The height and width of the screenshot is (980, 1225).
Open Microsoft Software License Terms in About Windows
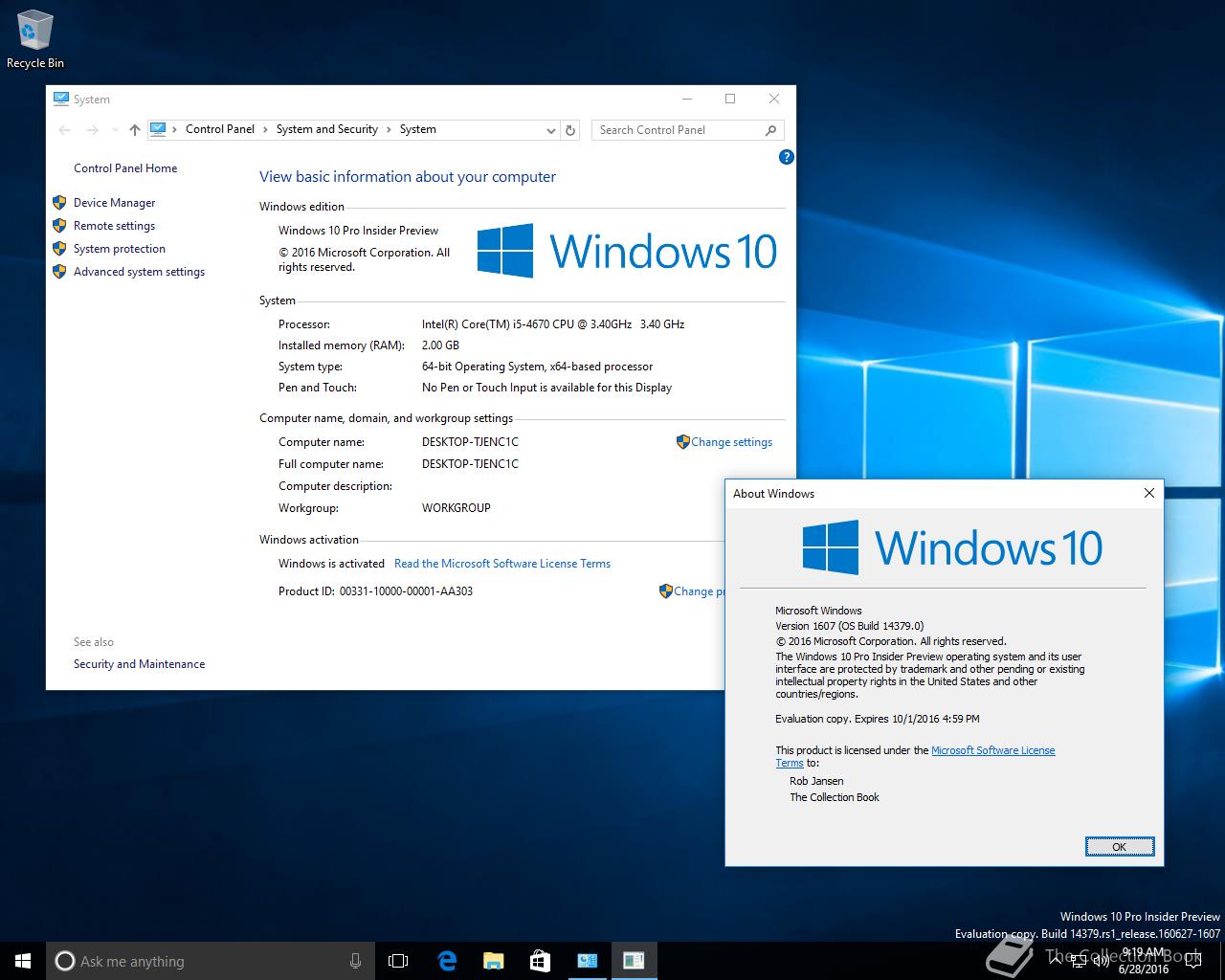(x=992, y=751)
